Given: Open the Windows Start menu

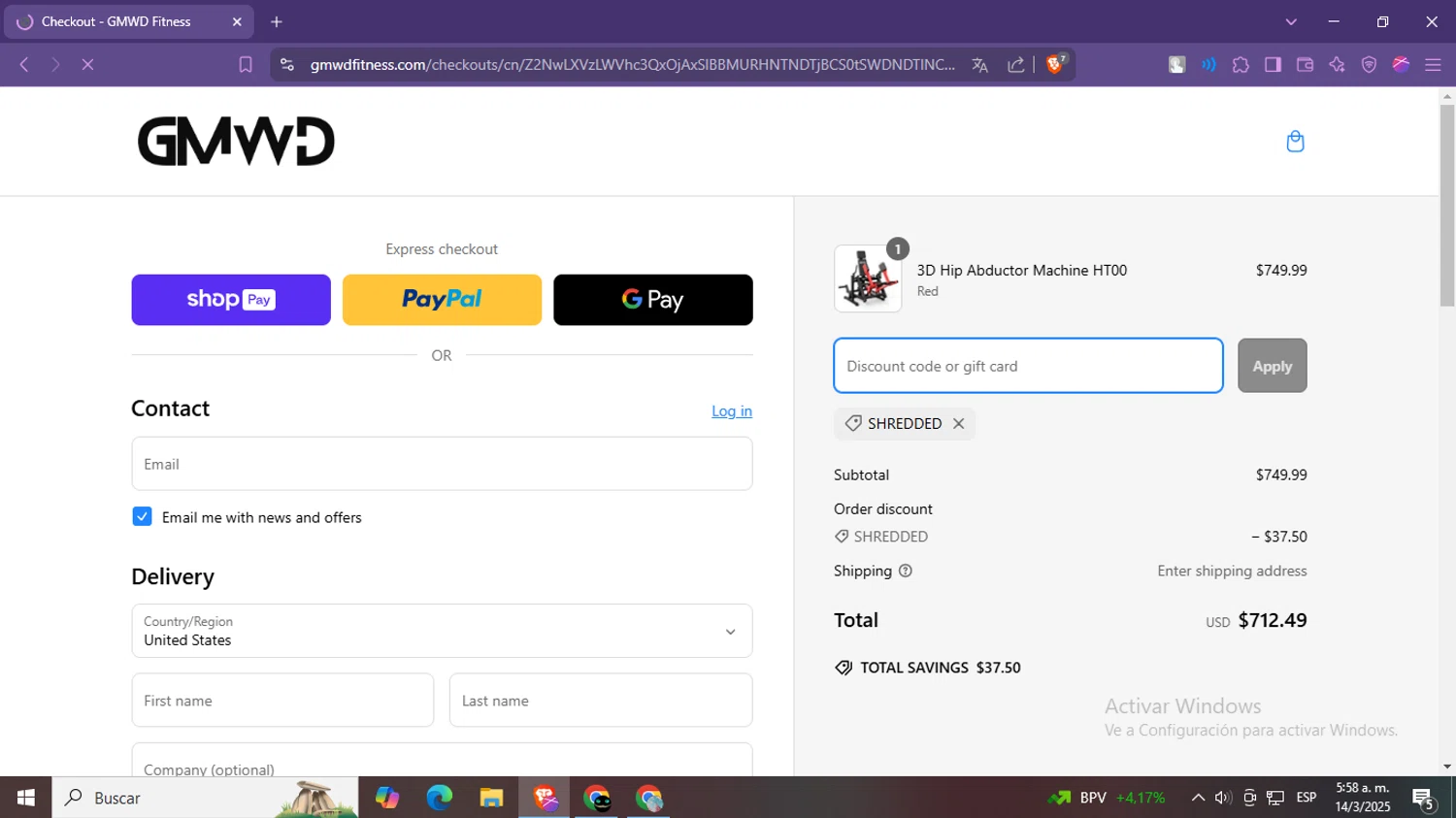Looking at the screenshot, I should 26,798.
